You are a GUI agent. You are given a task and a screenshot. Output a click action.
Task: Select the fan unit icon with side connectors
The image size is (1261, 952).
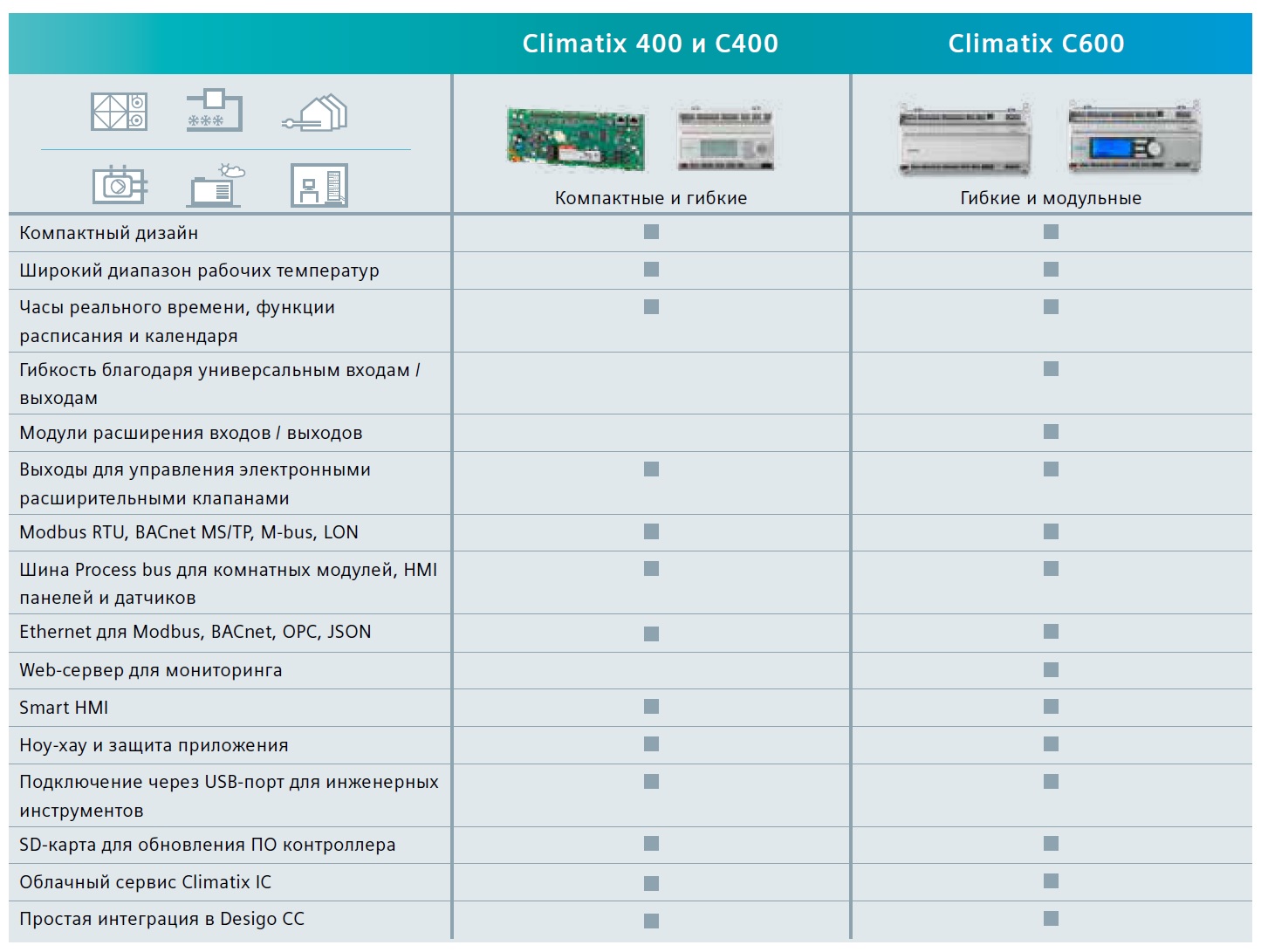pyautogui.click(x=120, y=185)
